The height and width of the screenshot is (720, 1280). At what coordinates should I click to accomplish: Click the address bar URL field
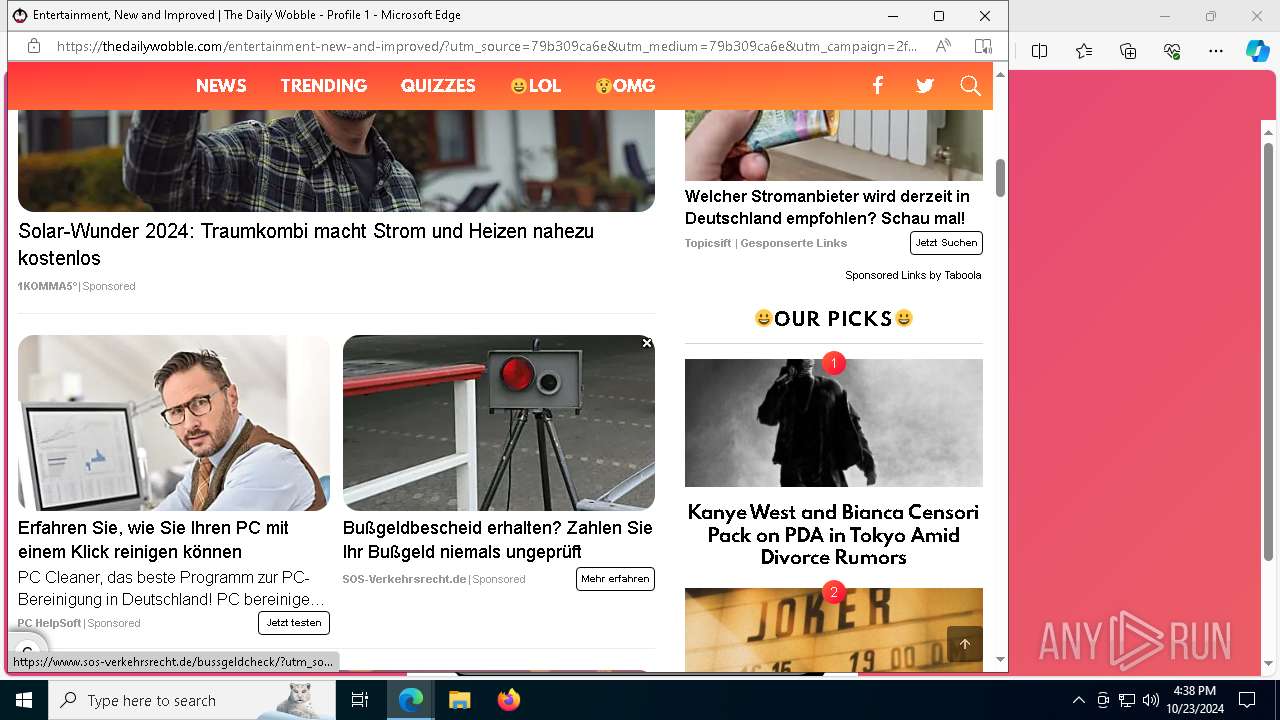tap(487, 46)
